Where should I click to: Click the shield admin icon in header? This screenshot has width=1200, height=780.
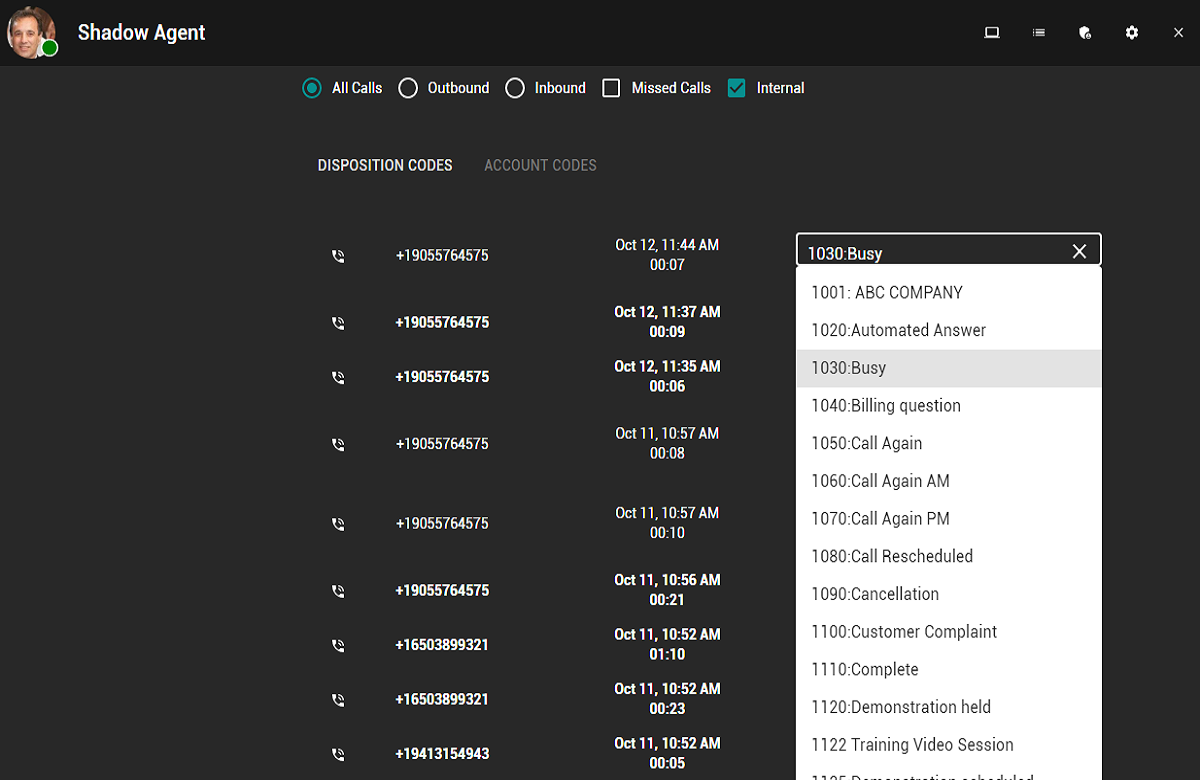click(x=1085, y=33)
